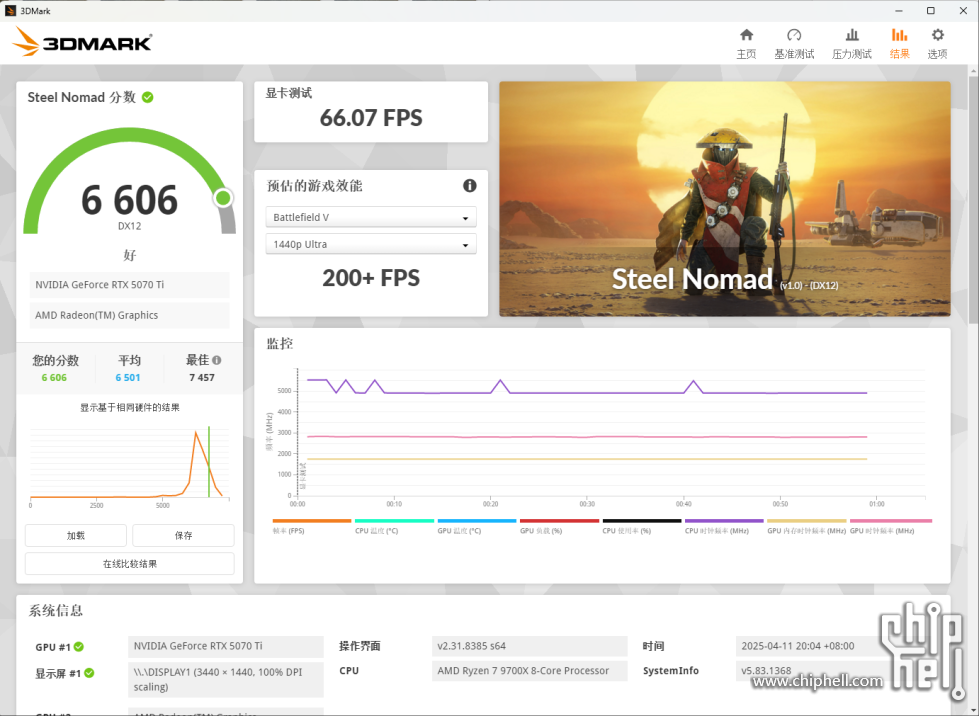Toggle the CPU 时钟频率 purple legend
This screenshot has width=979, height=716.
click(x=724, y=526)
